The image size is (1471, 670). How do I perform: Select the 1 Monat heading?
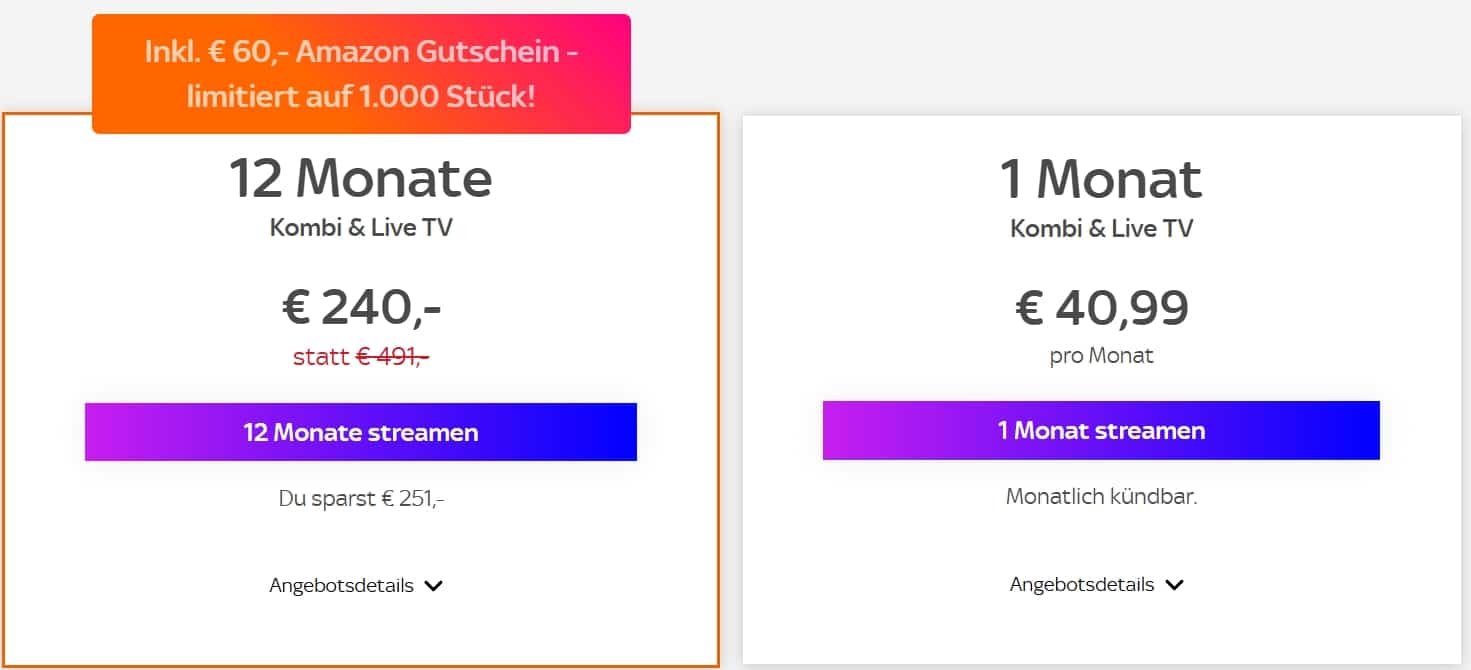(x=1101, y=179)
